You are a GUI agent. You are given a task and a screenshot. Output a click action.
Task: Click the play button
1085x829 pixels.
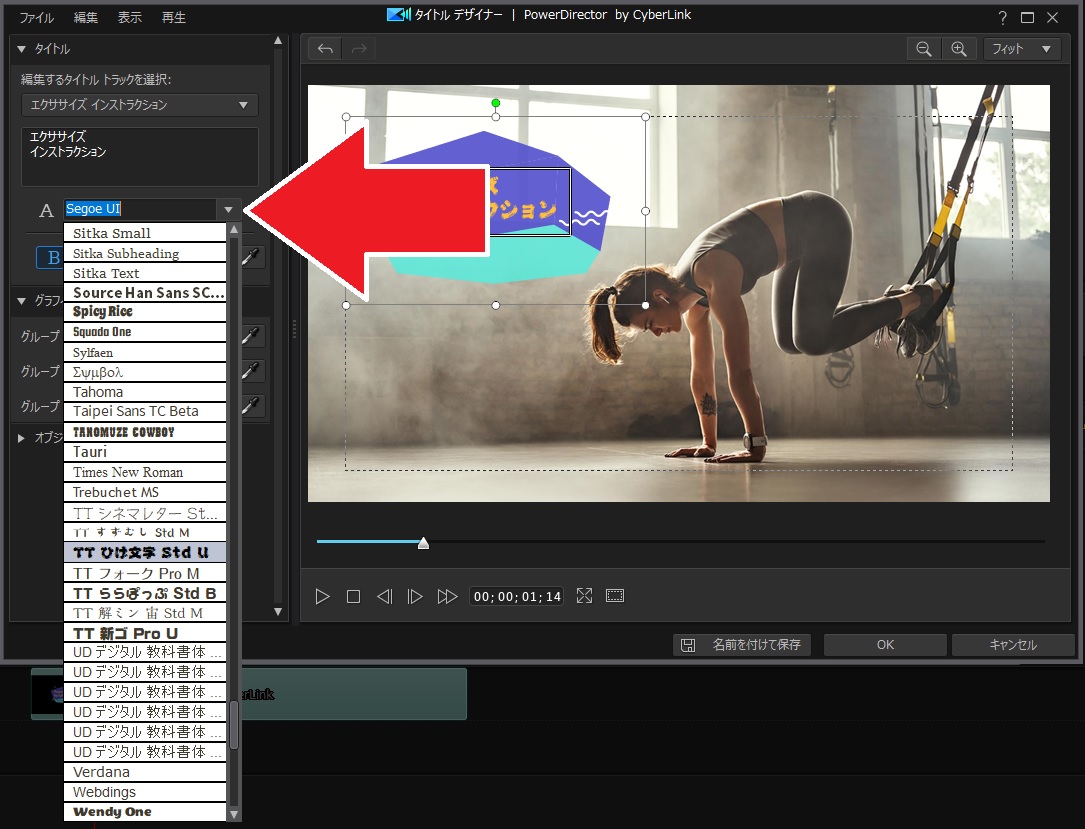pos(322,596)
